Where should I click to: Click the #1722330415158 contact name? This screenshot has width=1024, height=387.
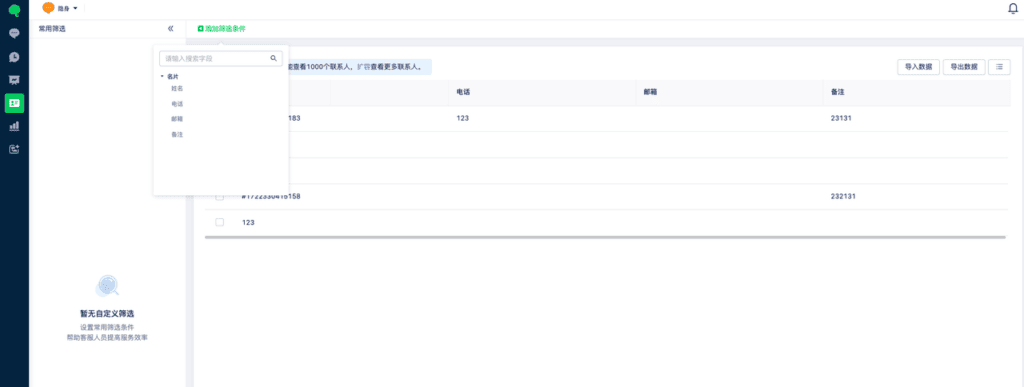pos(271,196)
